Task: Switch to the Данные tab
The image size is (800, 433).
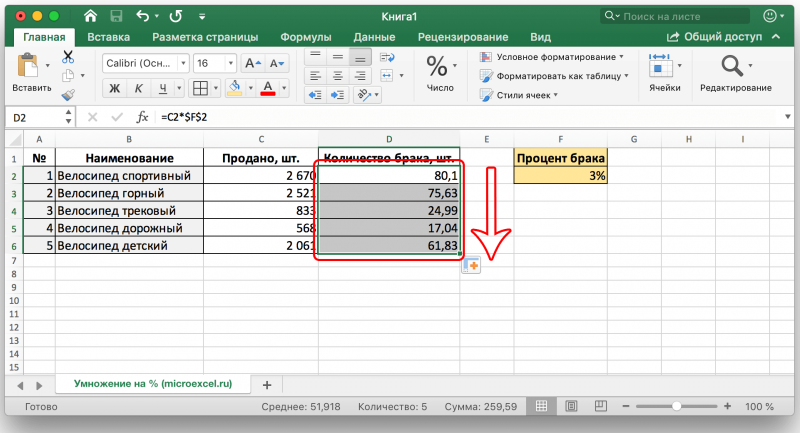Action: click(374, 37)
